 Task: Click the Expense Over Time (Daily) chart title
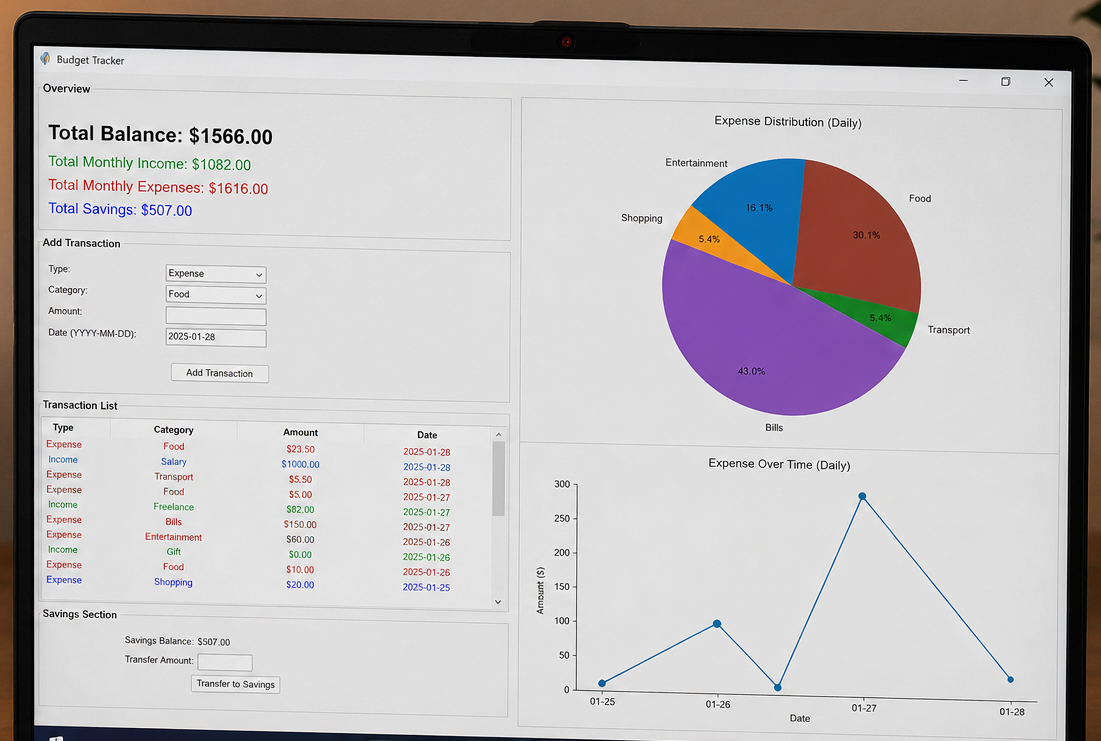[x=779, y=464]
